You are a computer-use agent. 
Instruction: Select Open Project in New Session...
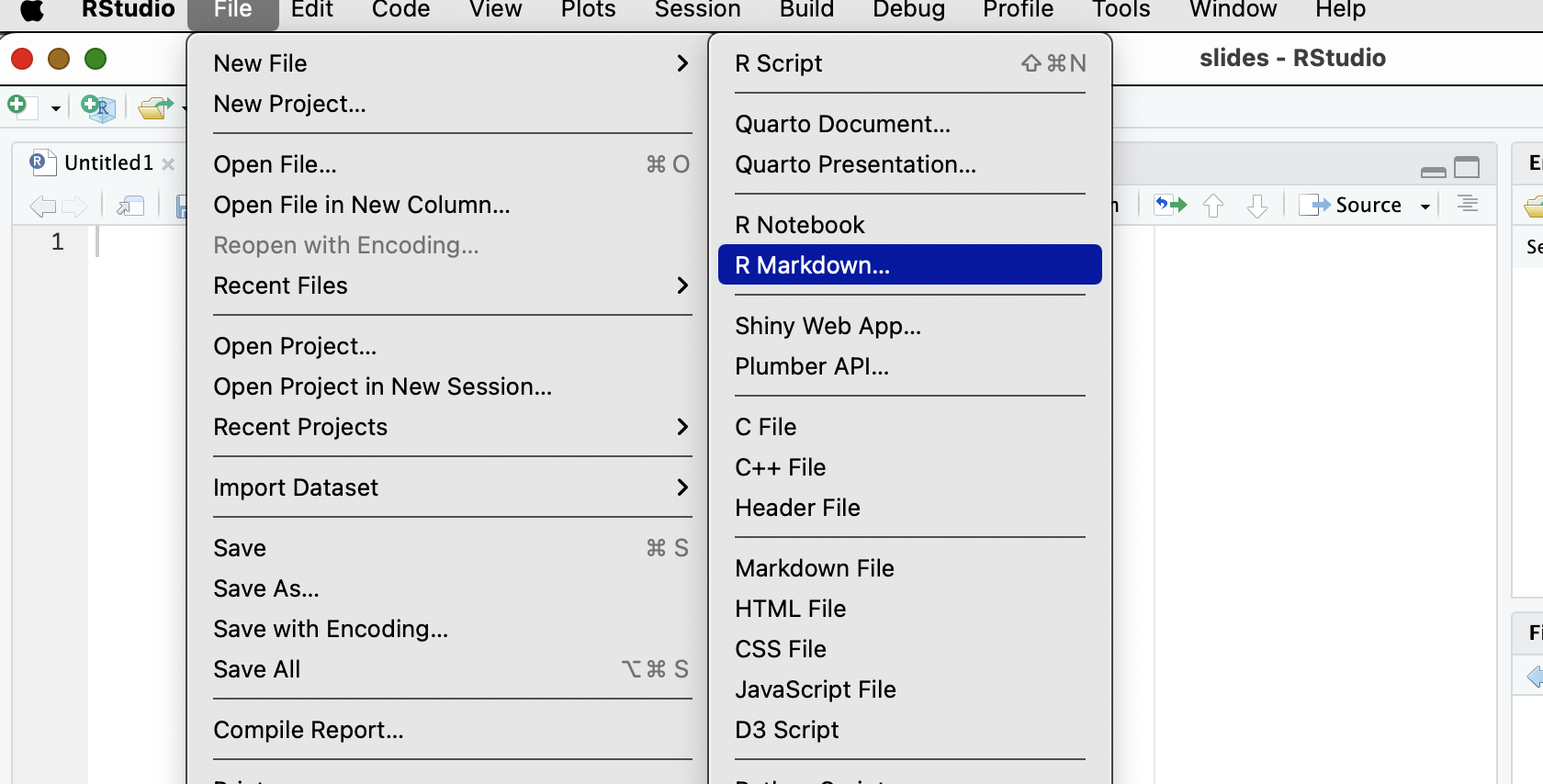[x=452, y=386]
